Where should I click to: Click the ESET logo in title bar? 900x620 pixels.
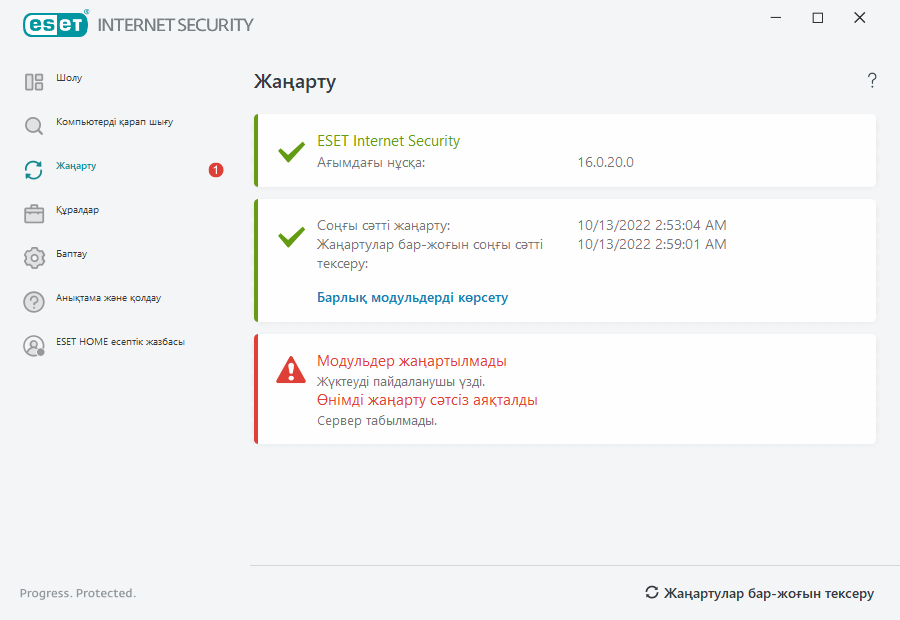(x=55, y=24)
